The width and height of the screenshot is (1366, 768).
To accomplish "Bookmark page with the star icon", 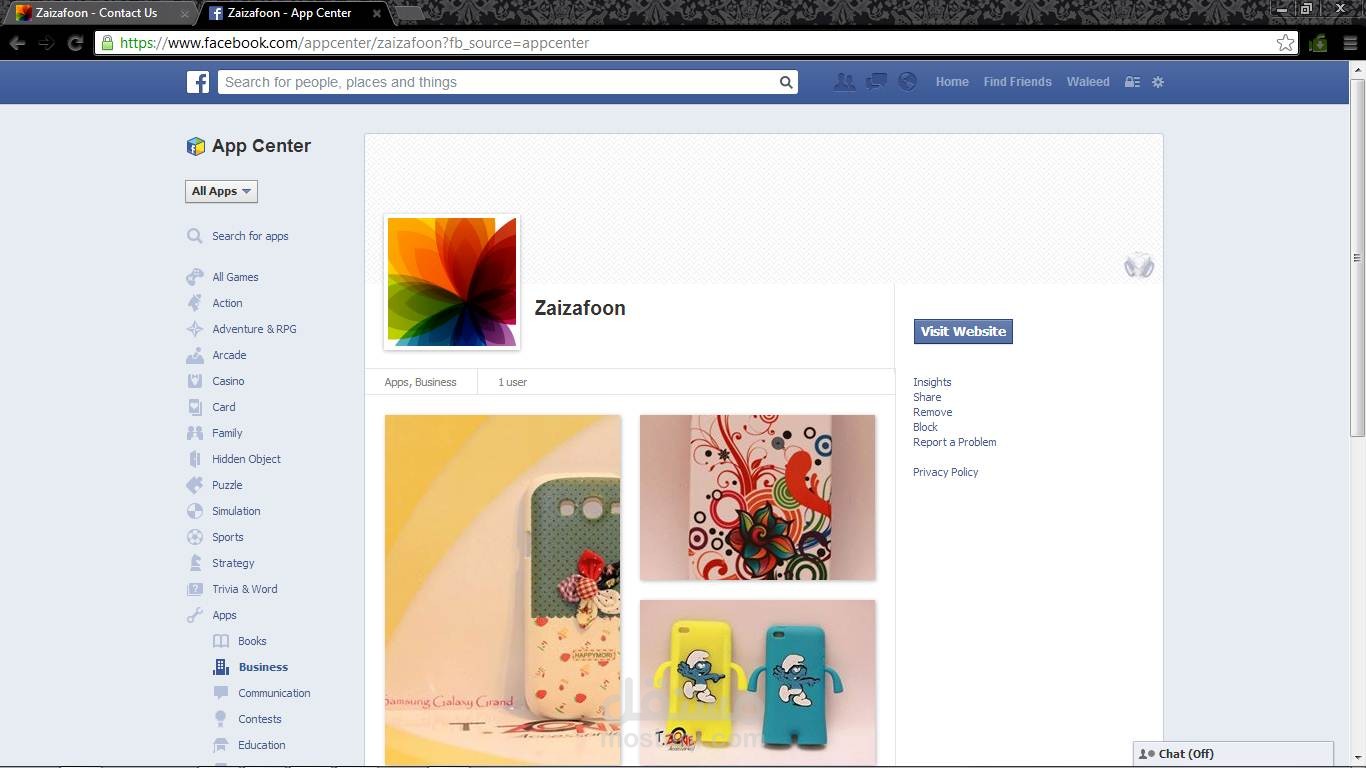I will [1286, 43].
